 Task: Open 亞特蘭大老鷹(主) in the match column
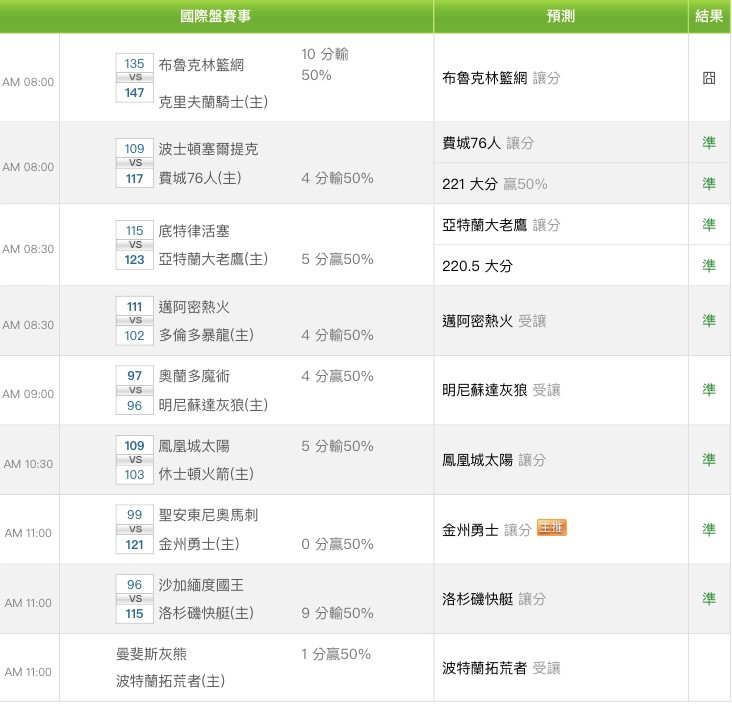click(213, 259)
